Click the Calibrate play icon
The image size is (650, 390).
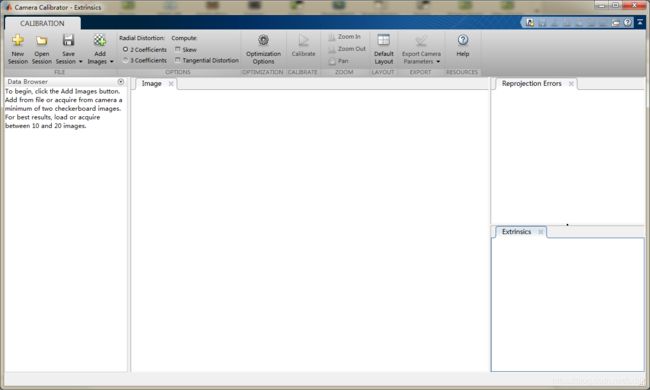(303, 40)
